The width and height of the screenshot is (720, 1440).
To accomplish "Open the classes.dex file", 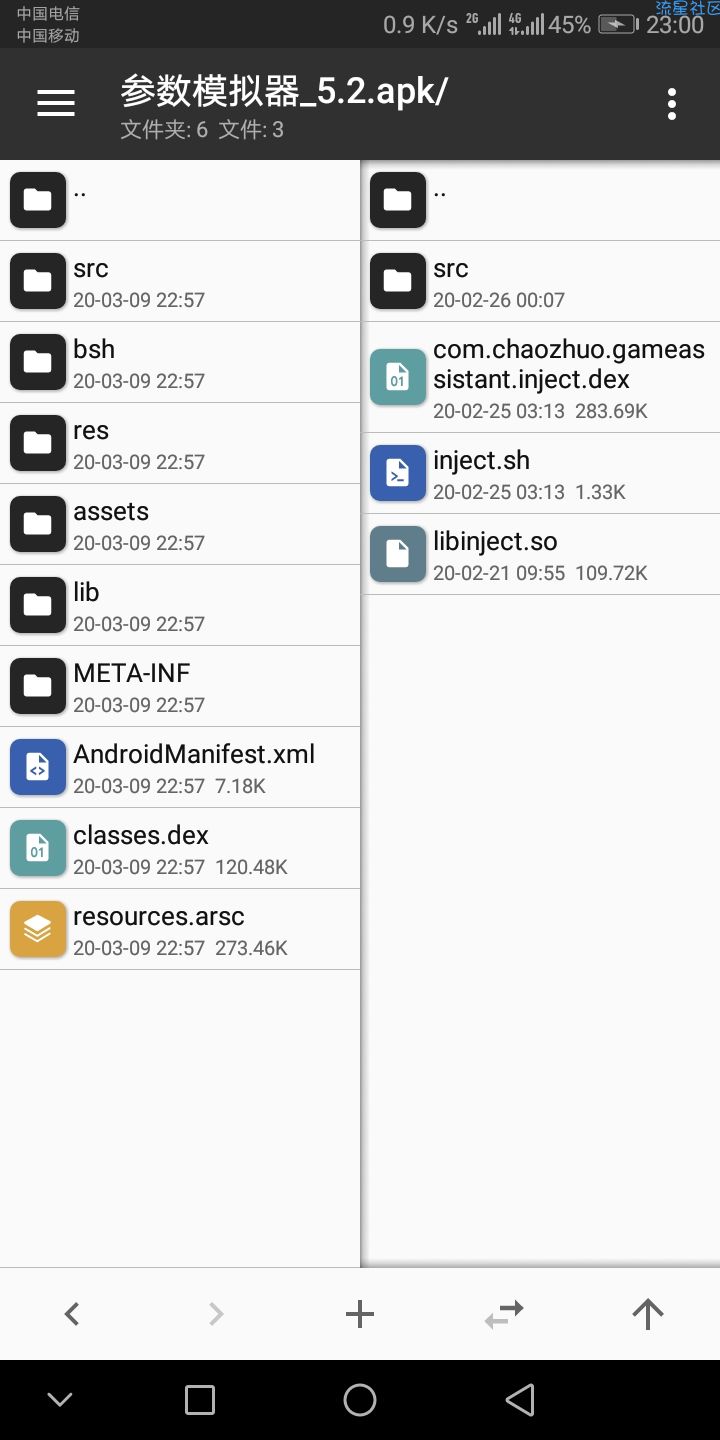I will click(x=180, y=848).
